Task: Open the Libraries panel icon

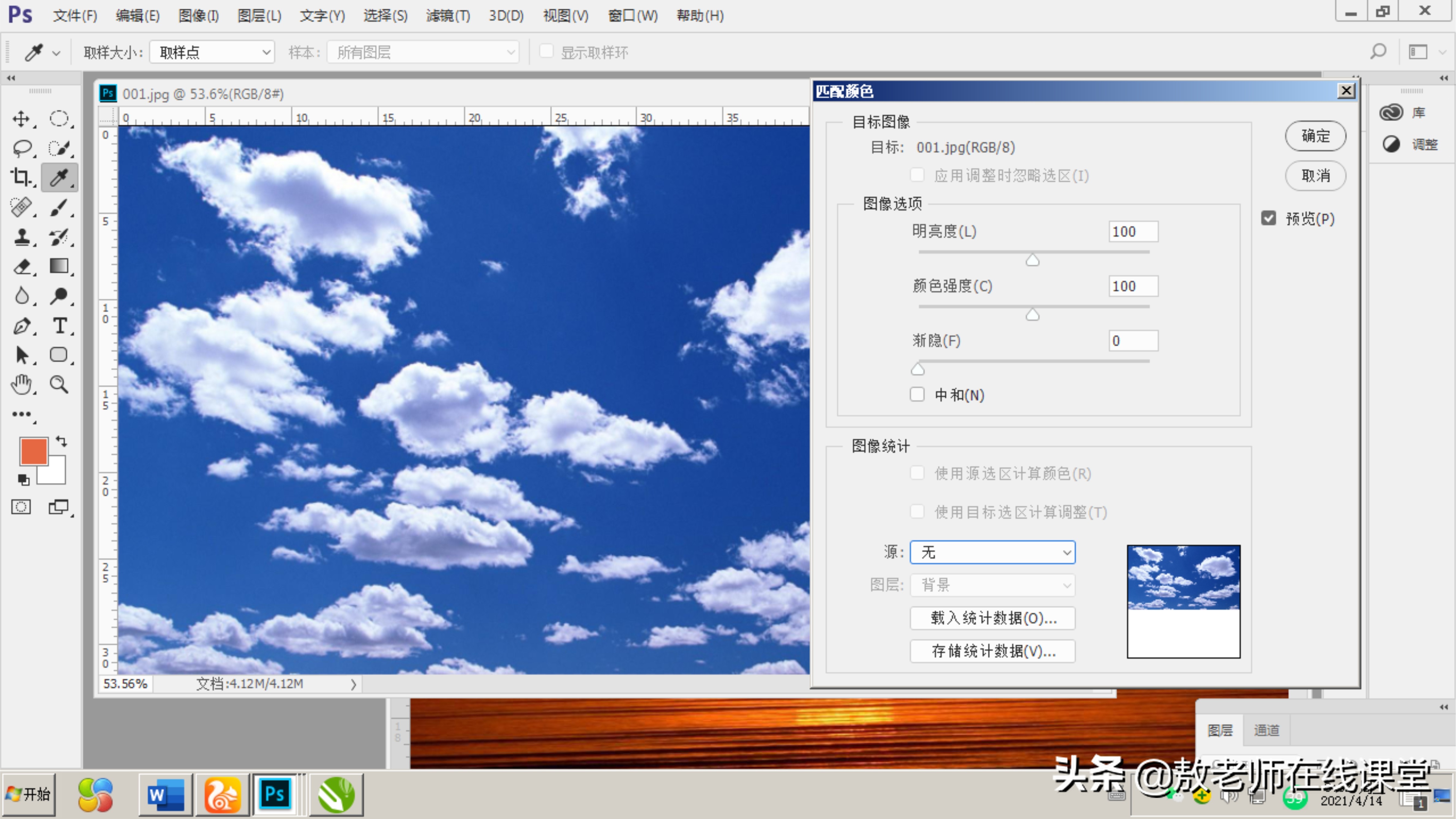Action: pyautogui.click(x=1391, y=112)
